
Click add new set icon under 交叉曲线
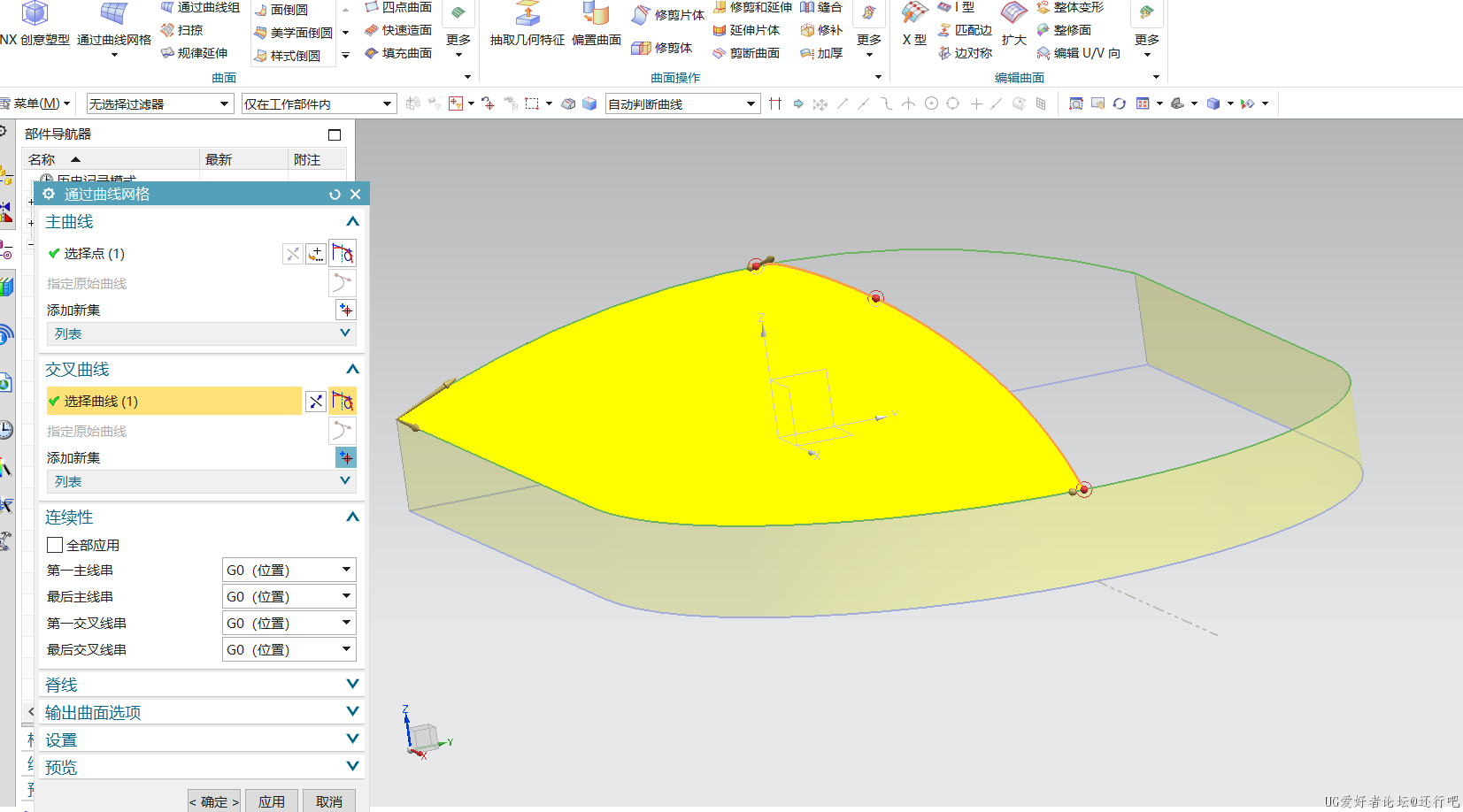tap(346, 457)
